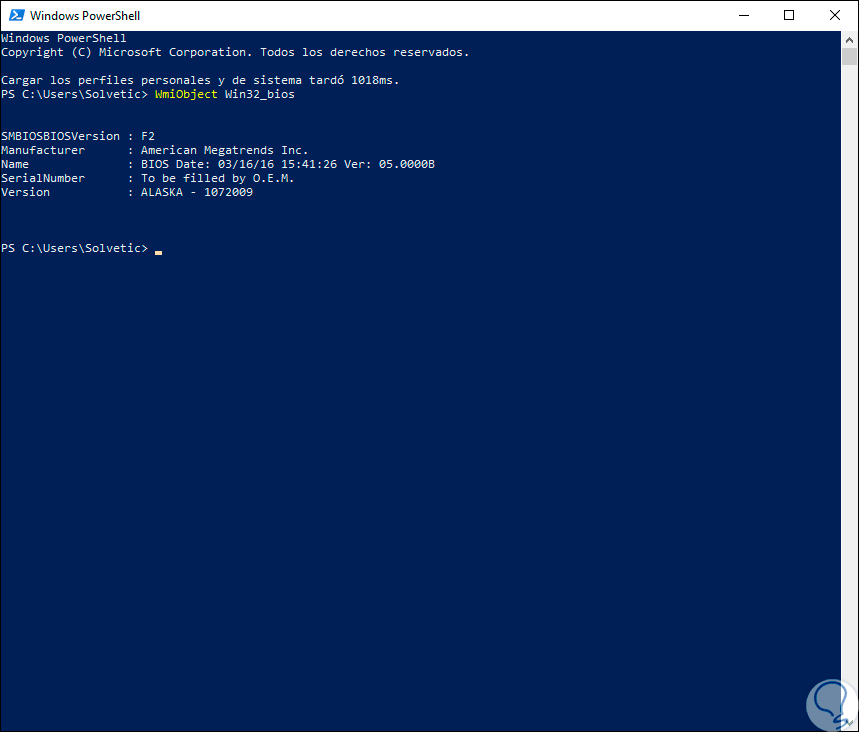Maximize the PowerShell window
The width and height of the screenshot is (859, 732).
(x=789, y=15)
